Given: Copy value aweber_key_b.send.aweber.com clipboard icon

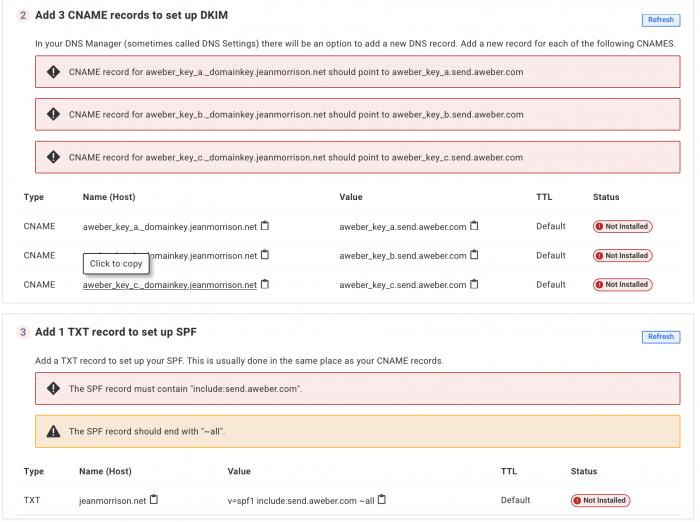Looking at the screenshot, I should [474, 255].
